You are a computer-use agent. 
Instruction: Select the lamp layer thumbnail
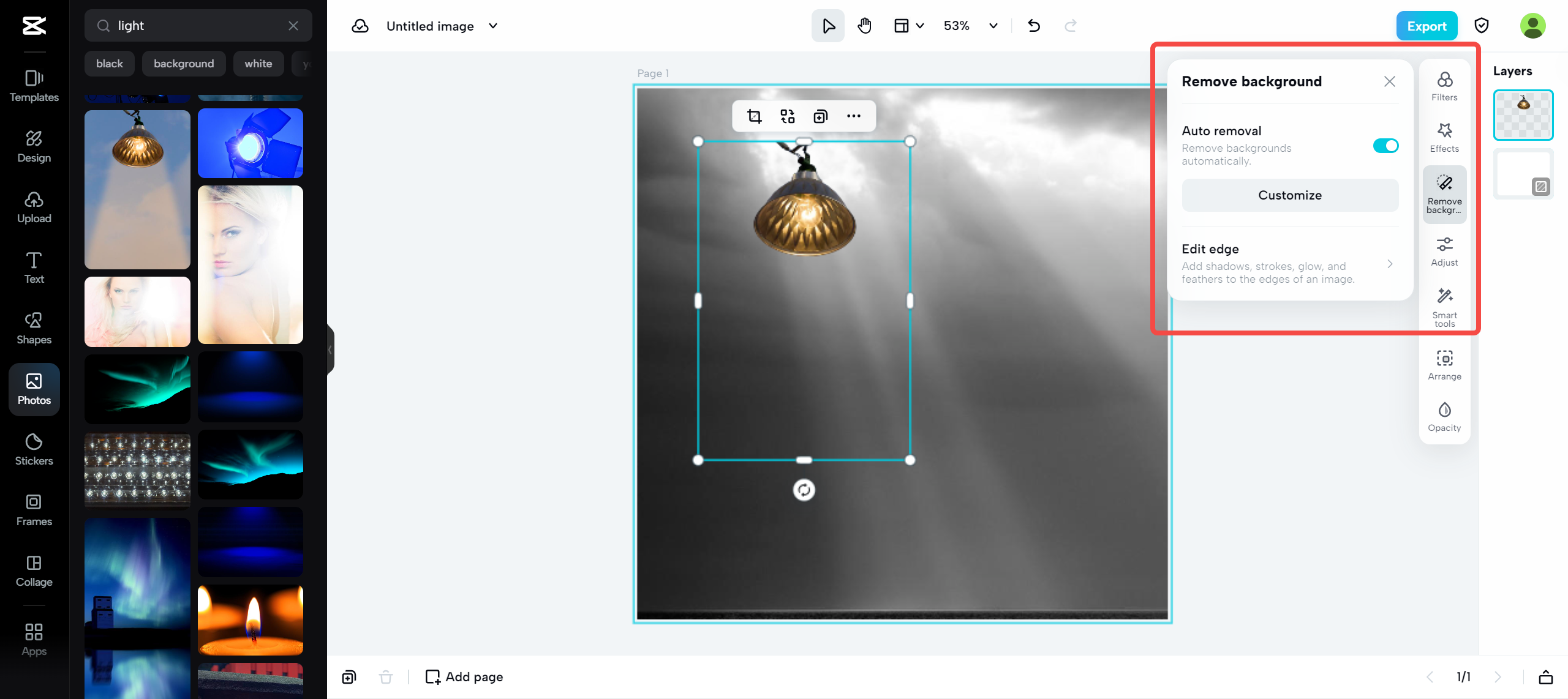pos(1523,115)
